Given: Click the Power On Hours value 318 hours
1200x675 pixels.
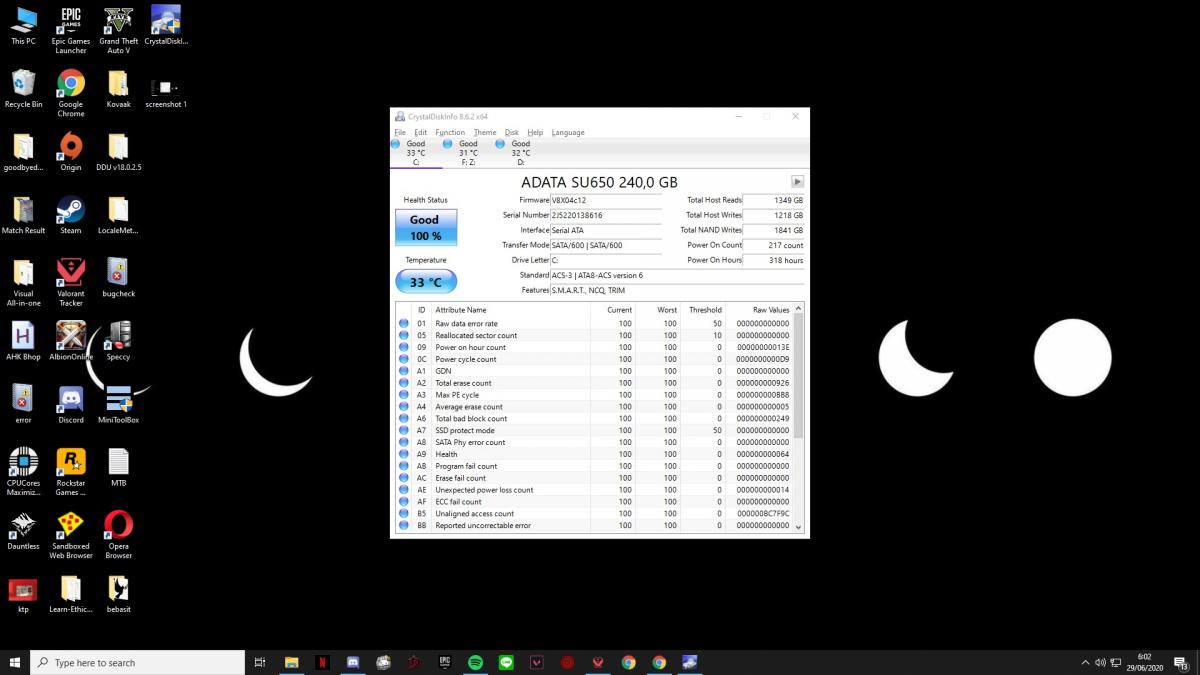Looking at the screenshot, I should click(x=774, y=260).
